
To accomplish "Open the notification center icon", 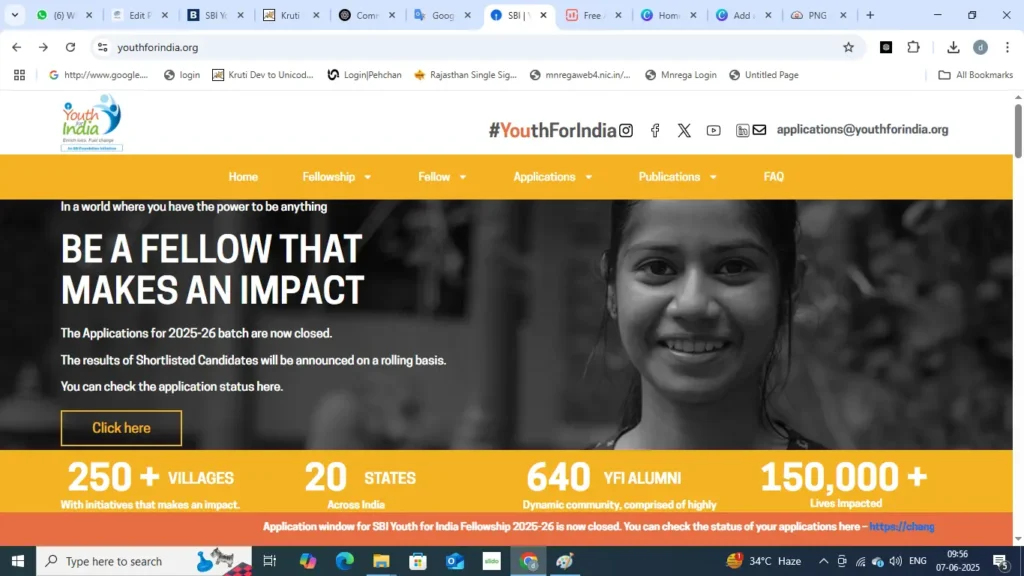I will tap(1001, 561).
